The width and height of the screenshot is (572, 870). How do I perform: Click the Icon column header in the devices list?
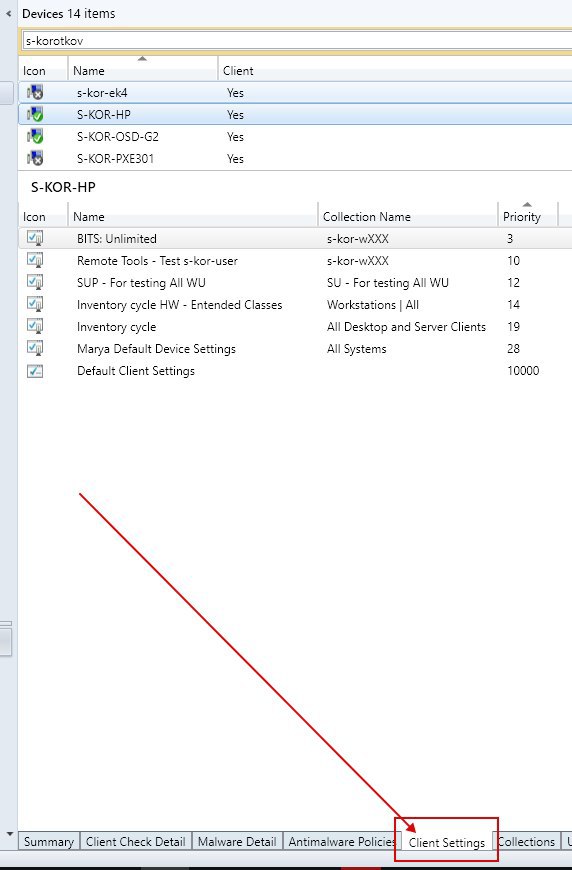(x=43, y=70)
